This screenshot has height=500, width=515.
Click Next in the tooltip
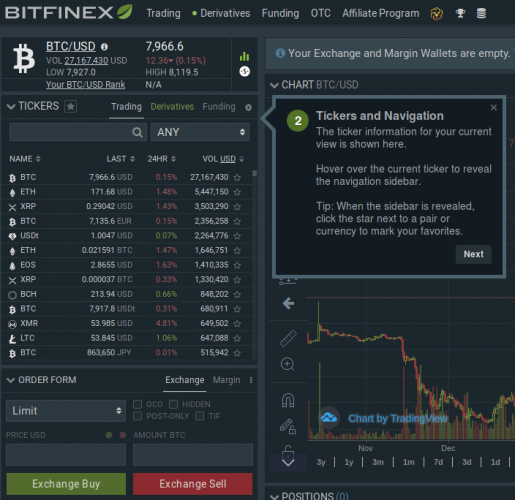point(473,254)
